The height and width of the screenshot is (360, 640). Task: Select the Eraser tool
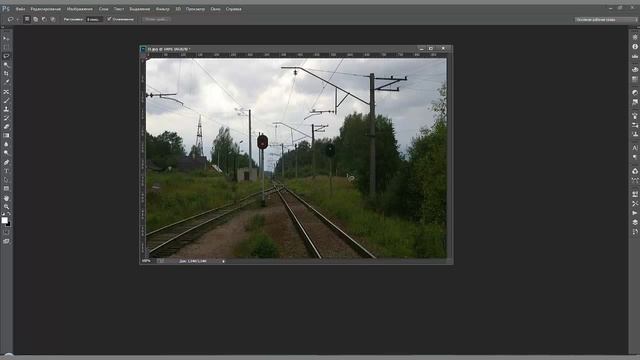click(6, 127)
